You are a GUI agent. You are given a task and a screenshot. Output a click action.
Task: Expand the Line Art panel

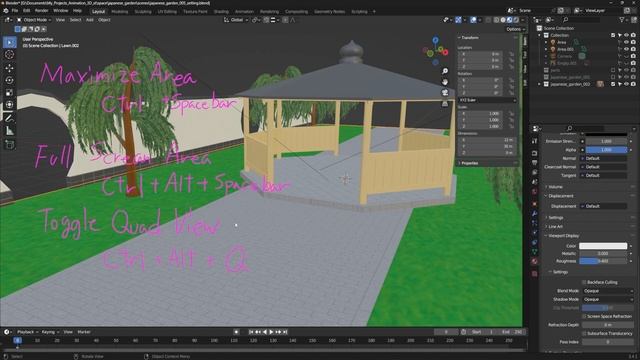click(x=555, y=227)
